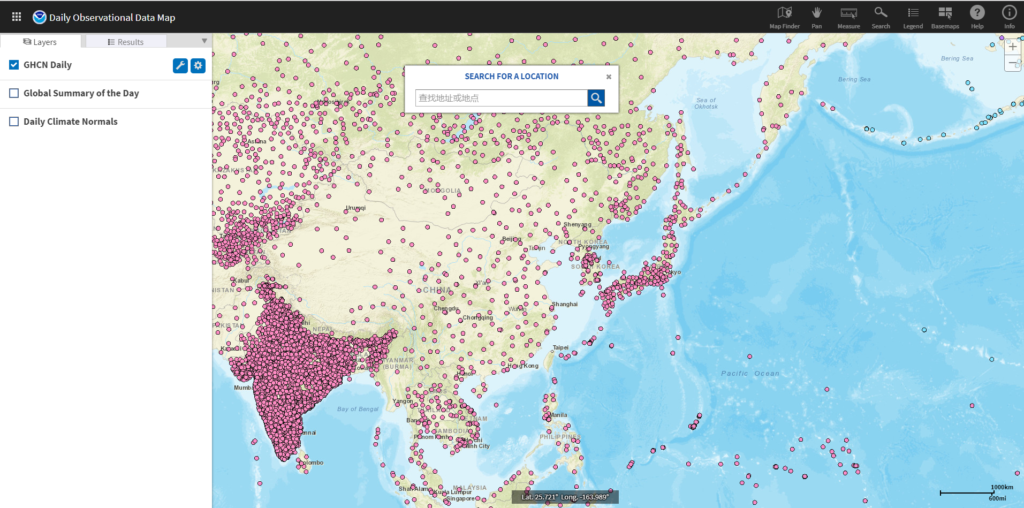The image size is (1024, 508).
Task: Open GHCN Daily gear settings
Action: click(198, 65)
